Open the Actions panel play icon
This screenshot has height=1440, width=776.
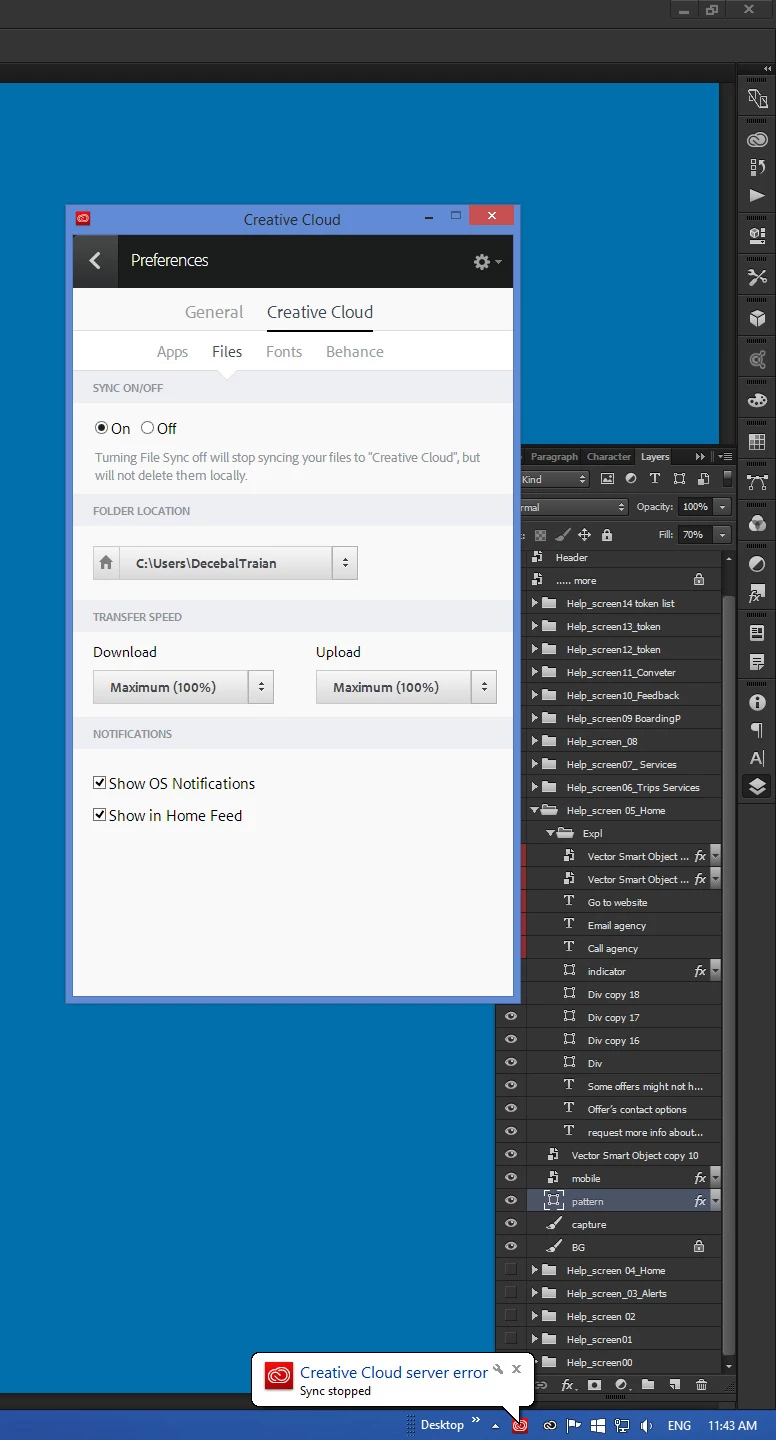pos(757,196)
